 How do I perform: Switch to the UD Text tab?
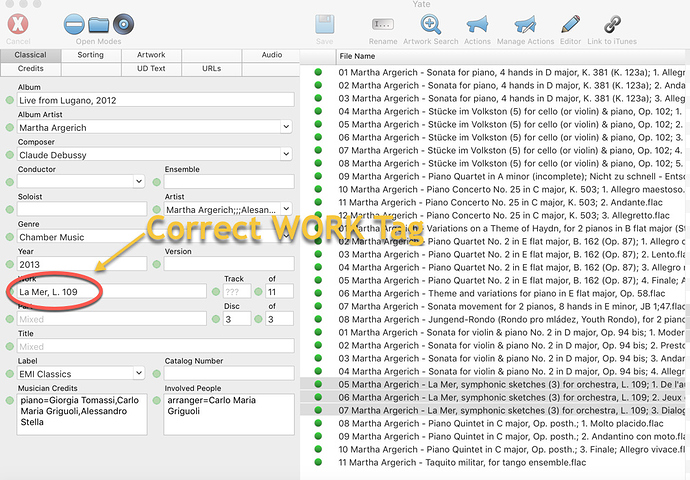151,69
